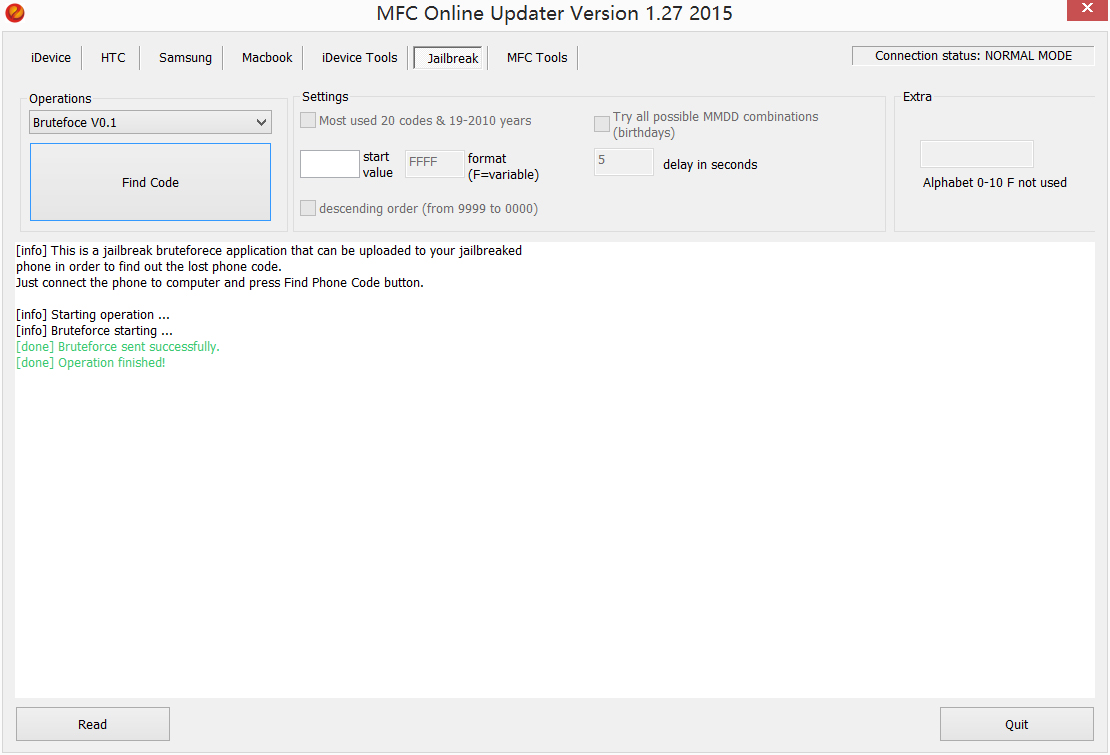The width and height of the screenshot is (1110, 755).
Task: Check the 'descending order' option
Action: click(308, 208)
